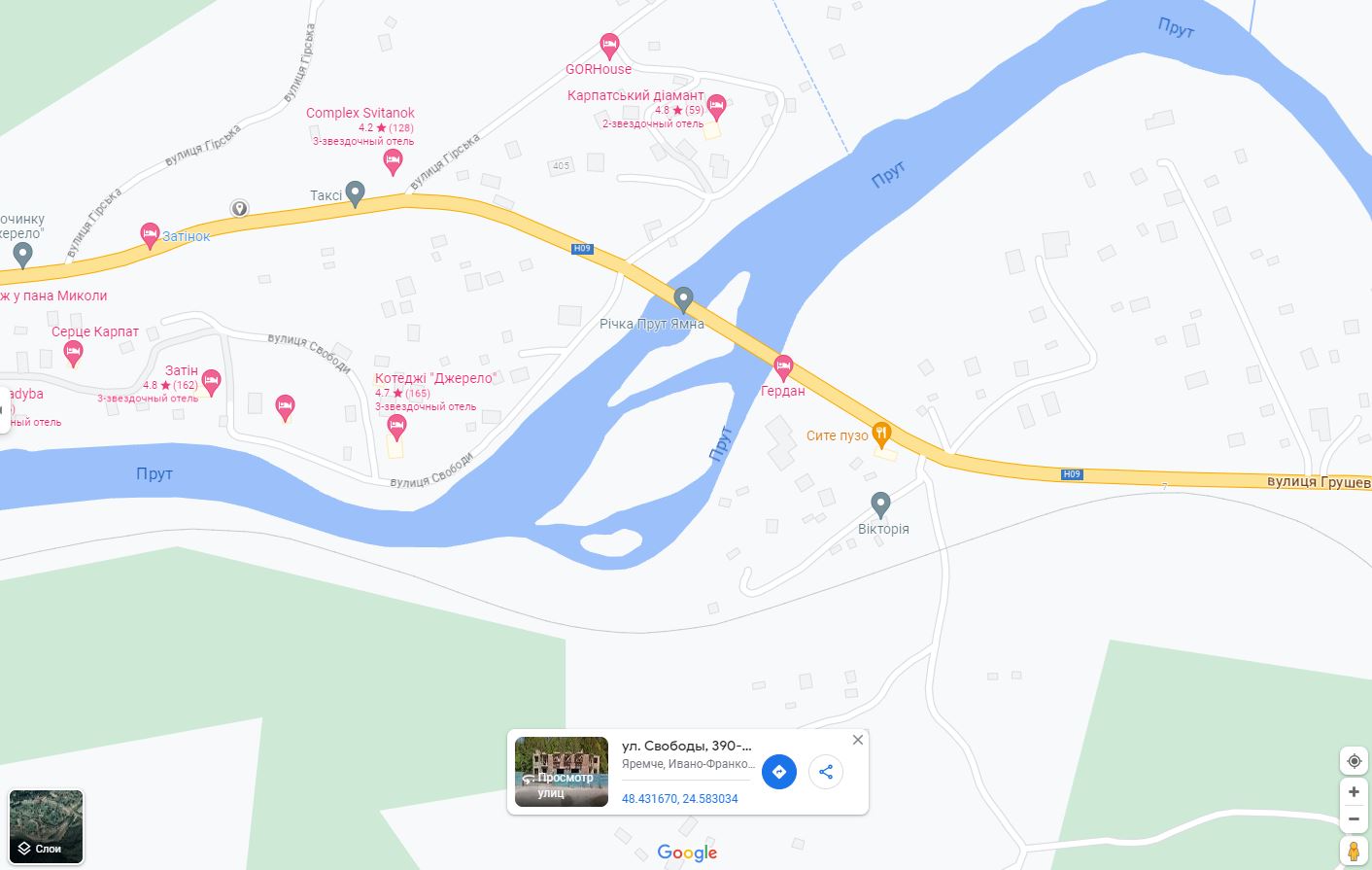Click the Річка Прут Ямна marker
Image resolution: width=1372 pixels, height=870 pixels.
(684, 299)
